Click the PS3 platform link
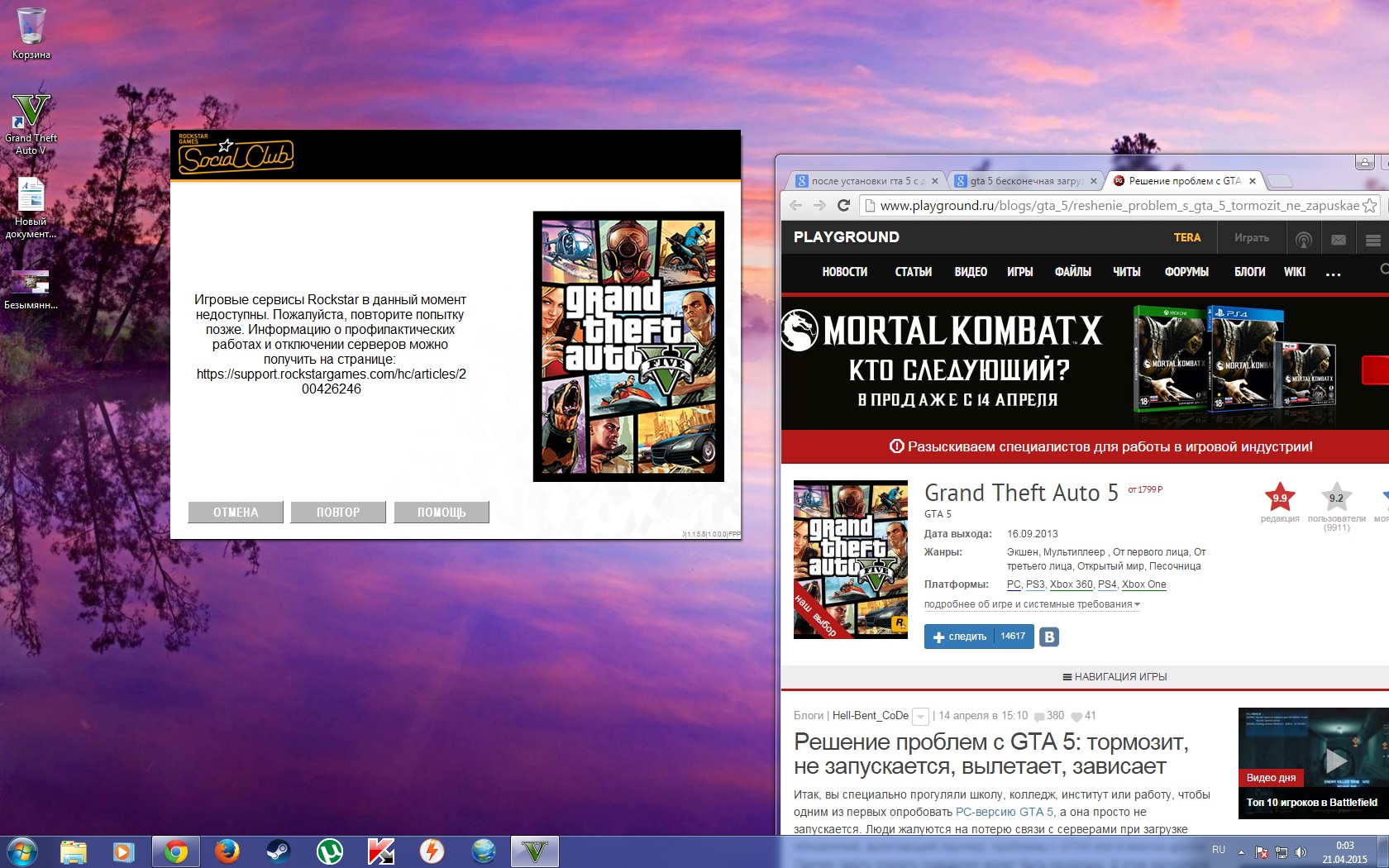This screenshot has height=868, width=1389. (x=1035, y=584)
